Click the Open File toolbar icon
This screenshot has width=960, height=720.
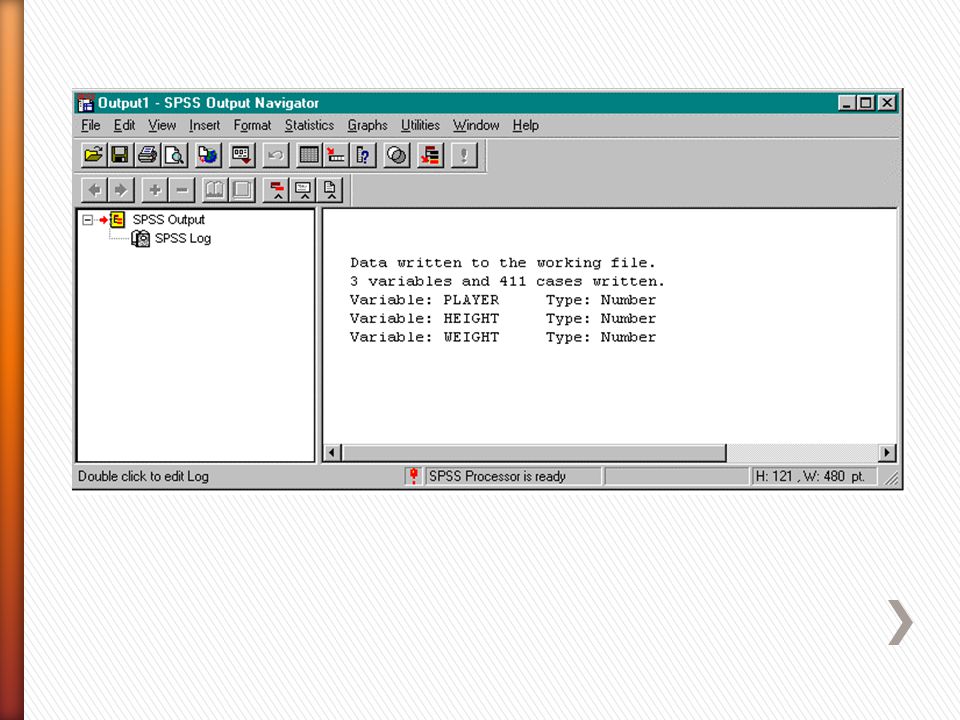(94, 155)
